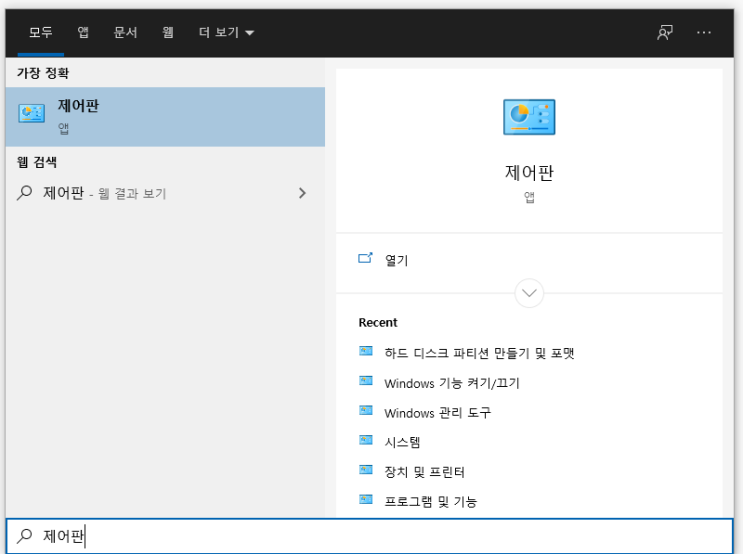Open the 더 보기 dropdown

click(226, 32)
